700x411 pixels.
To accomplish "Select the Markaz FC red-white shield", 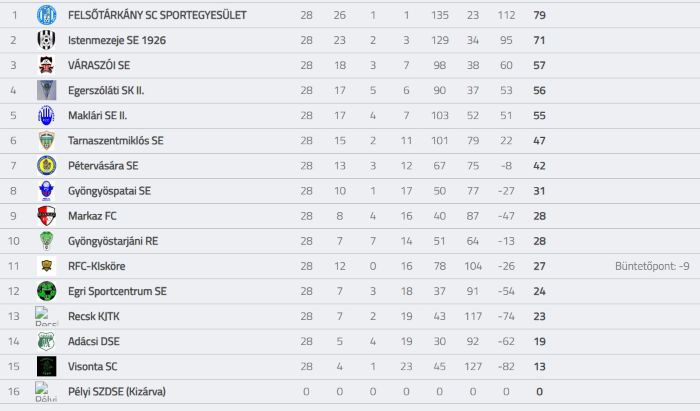I will 46,216.
